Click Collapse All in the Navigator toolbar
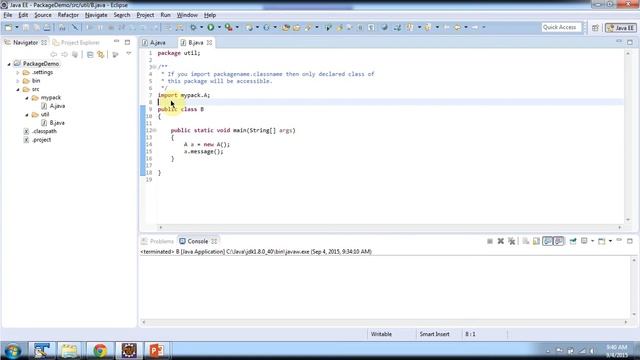Viewport: 640px width, 360px height. (x=90, y=54)
